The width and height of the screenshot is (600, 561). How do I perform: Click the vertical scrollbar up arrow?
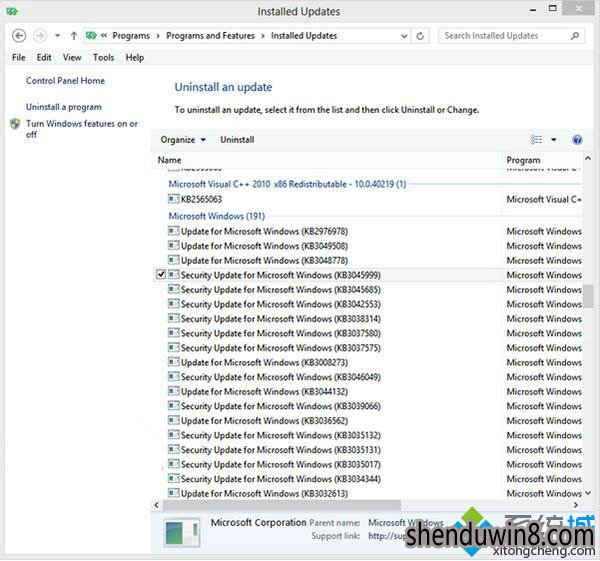click(588, 158)
